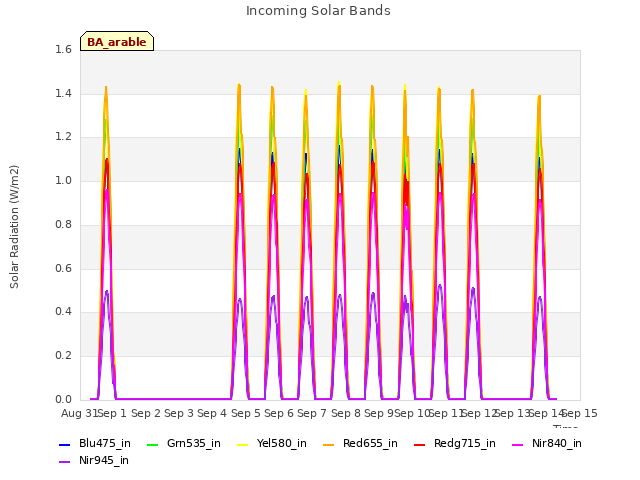The width and height of the screenshot is (640, 480).
Task: Click the Yel580_in yellow legend swatch
Action: (242, 444)
